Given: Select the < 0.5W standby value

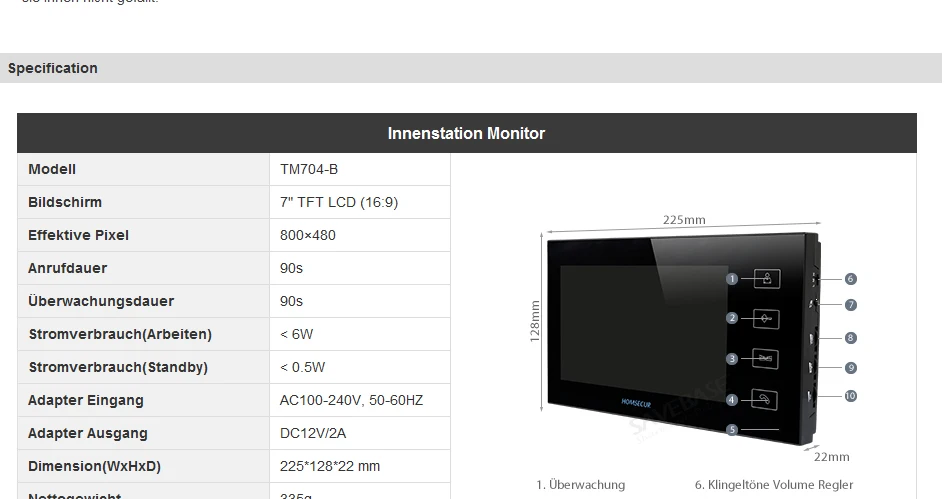Looking at the screenshot, I should pyautogui.click(x=303, y=367).
